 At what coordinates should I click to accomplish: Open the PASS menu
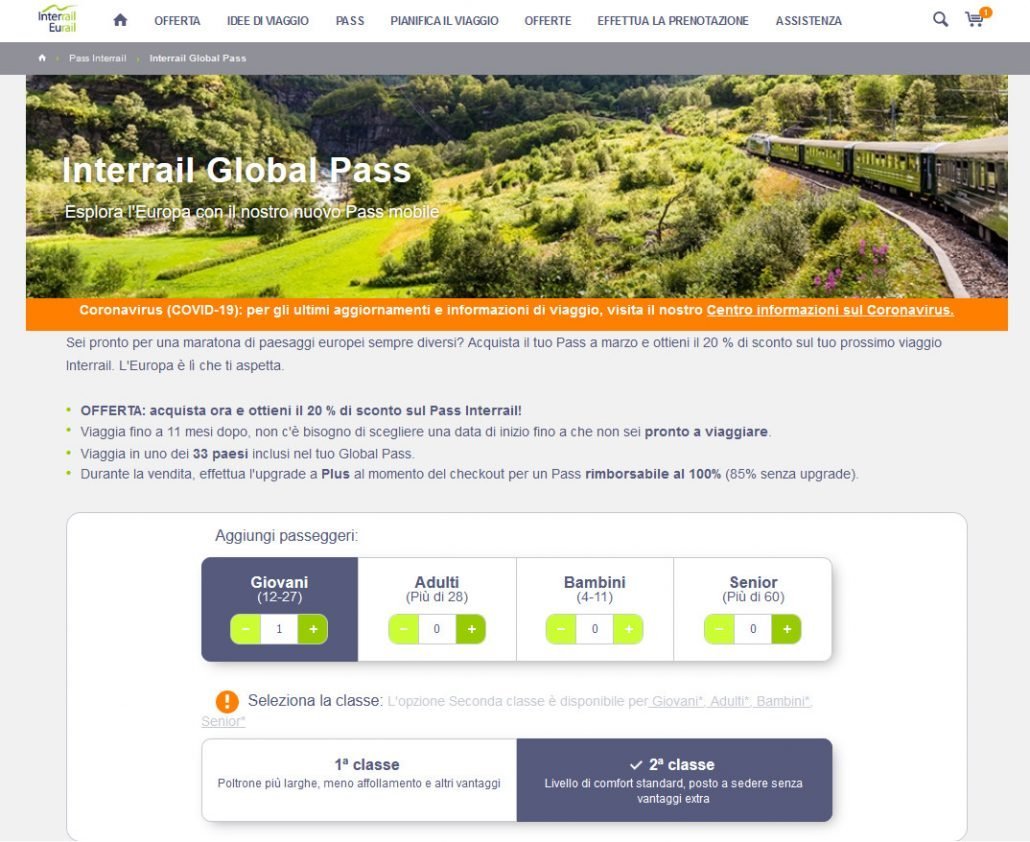349,21
